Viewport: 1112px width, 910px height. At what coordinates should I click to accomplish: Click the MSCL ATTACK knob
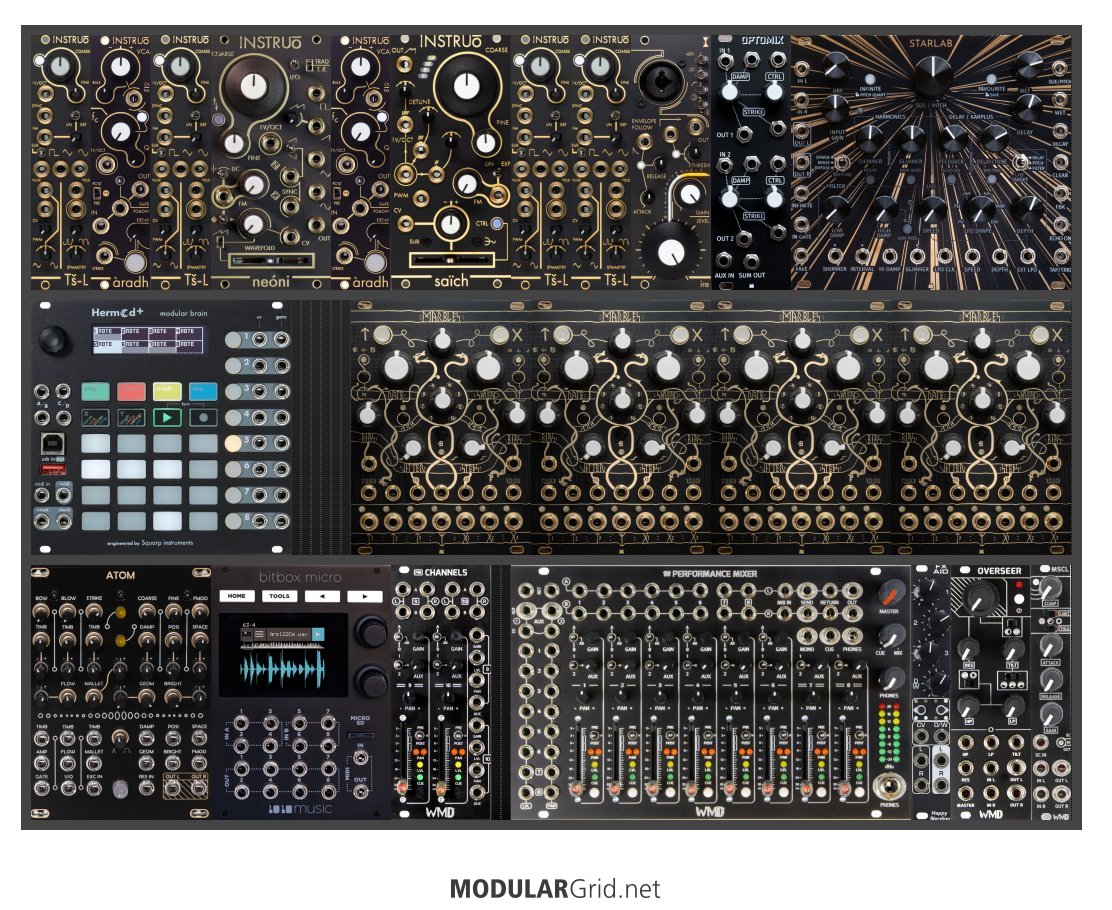[1049, 645]
